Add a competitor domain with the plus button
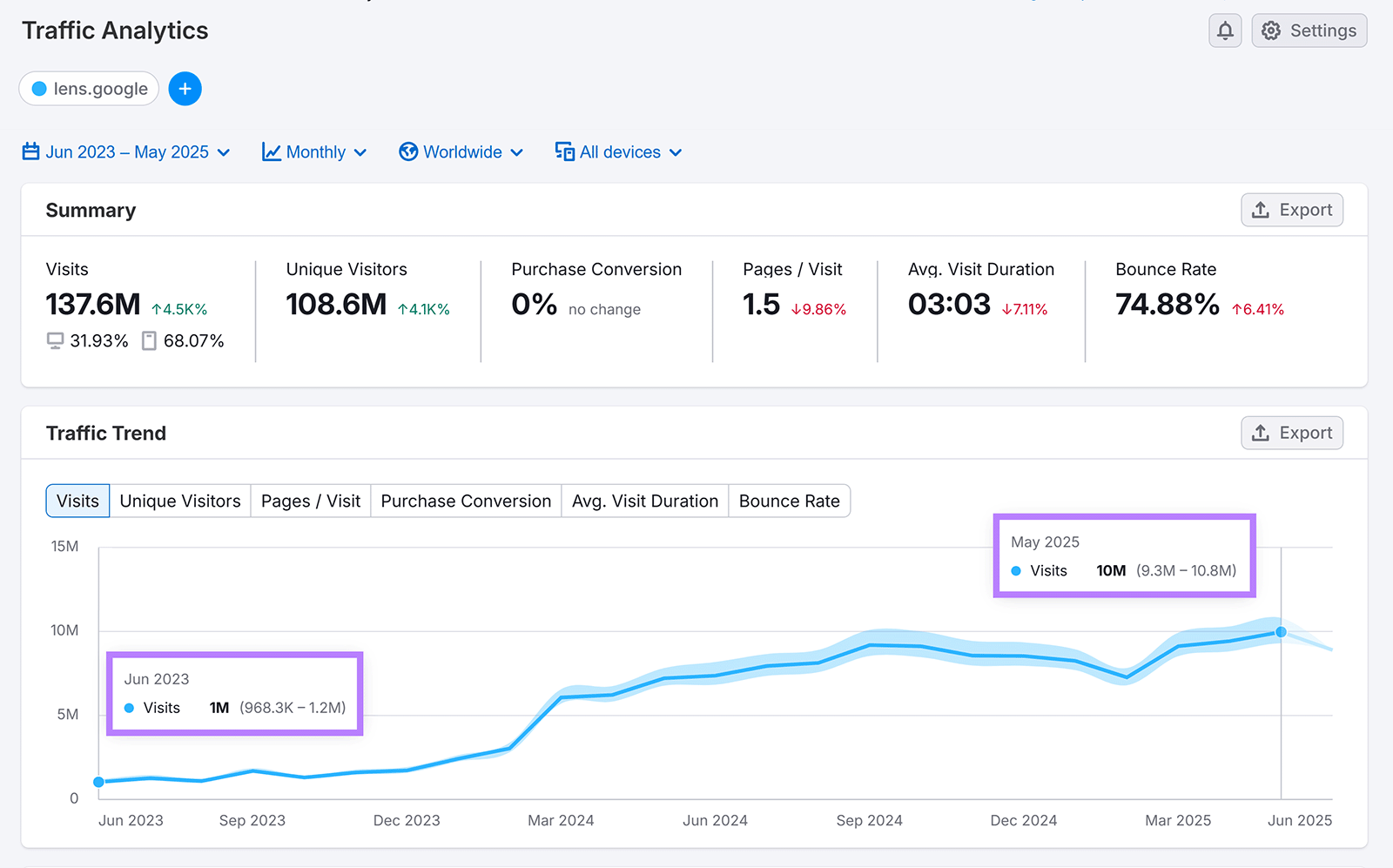The height and width of the screenshot is (868, 1393). (185, 88)
